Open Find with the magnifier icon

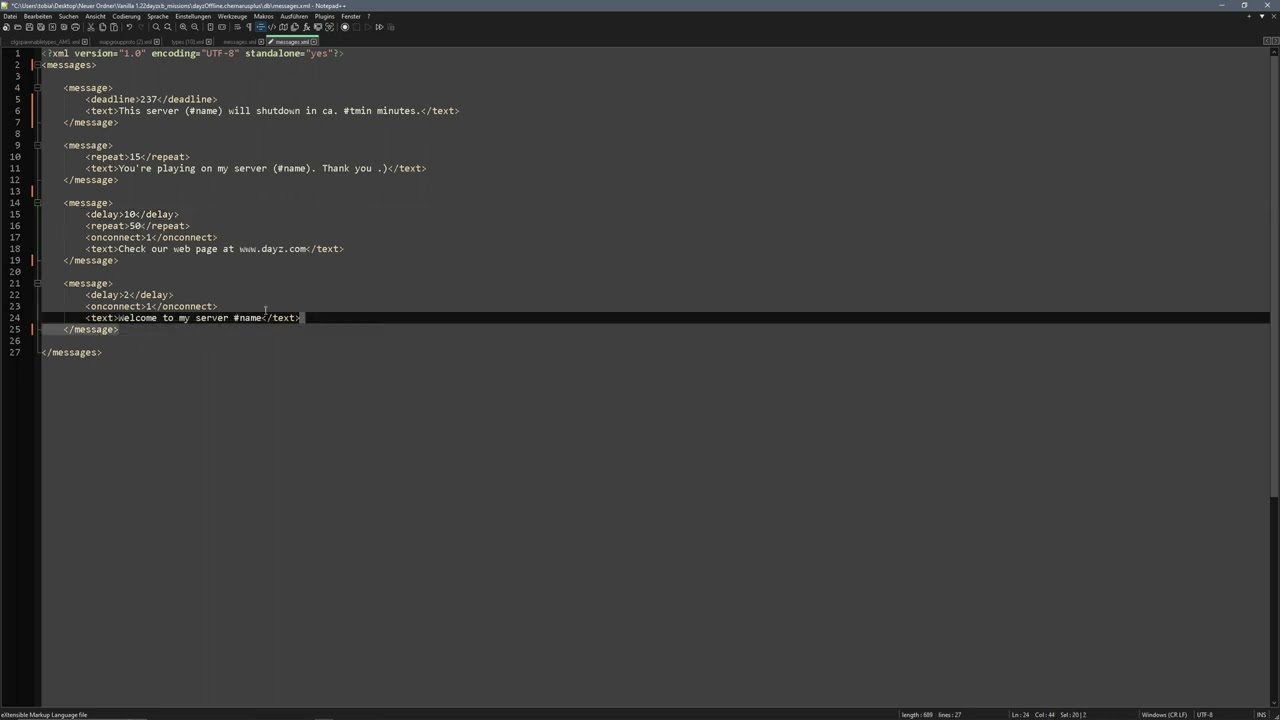coord(156,27)
